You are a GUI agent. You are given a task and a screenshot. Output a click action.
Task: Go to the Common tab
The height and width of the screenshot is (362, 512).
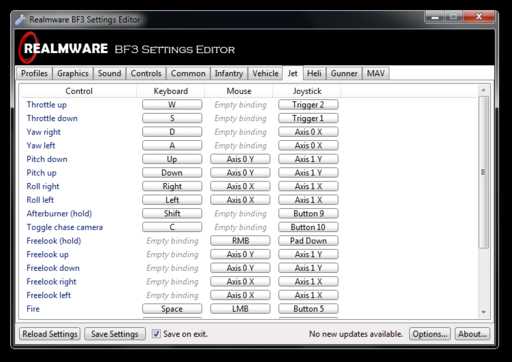coord(188,73)
